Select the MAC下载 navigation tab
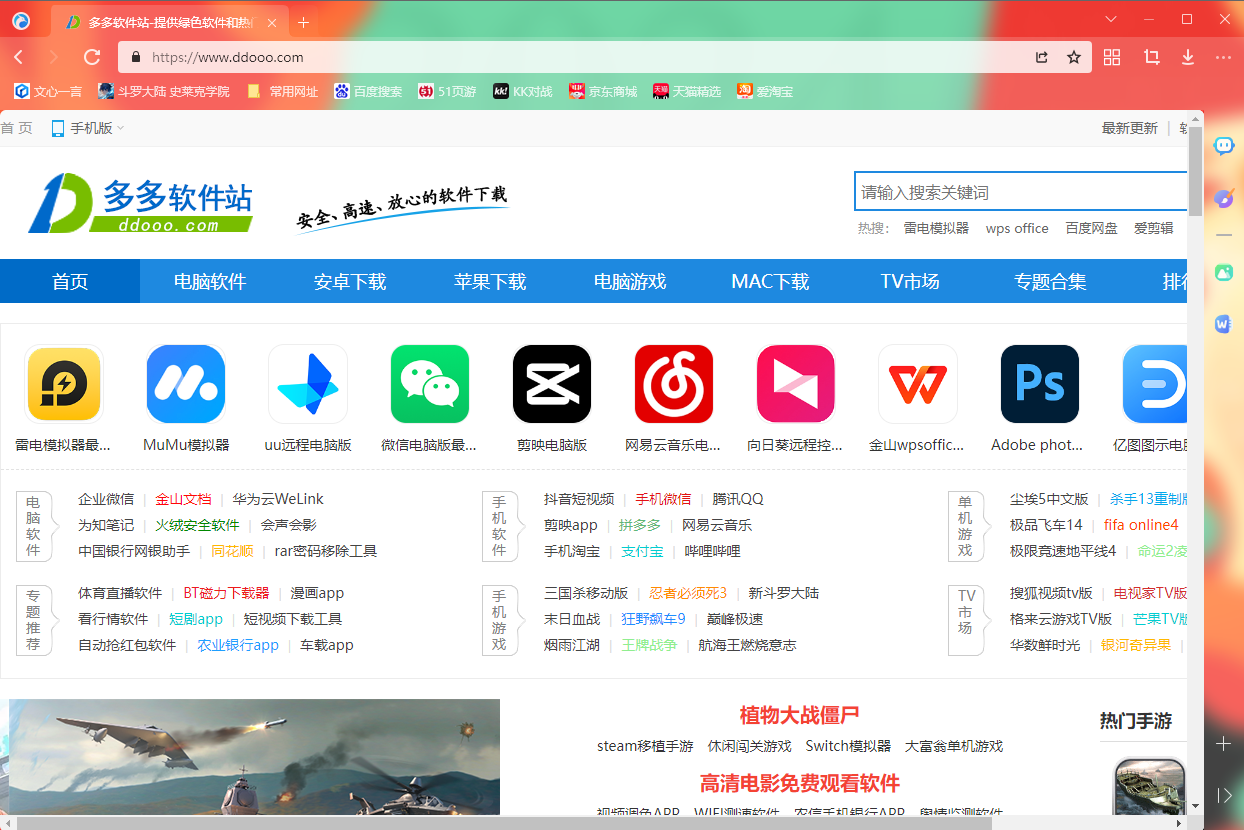 click(770, 281)
